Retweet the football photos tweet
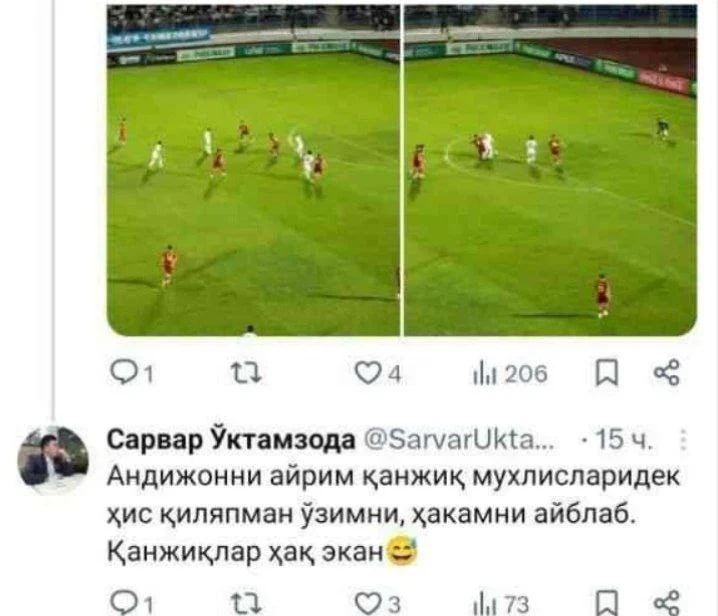This screenshot has width=718, height=616. [246, 373]
